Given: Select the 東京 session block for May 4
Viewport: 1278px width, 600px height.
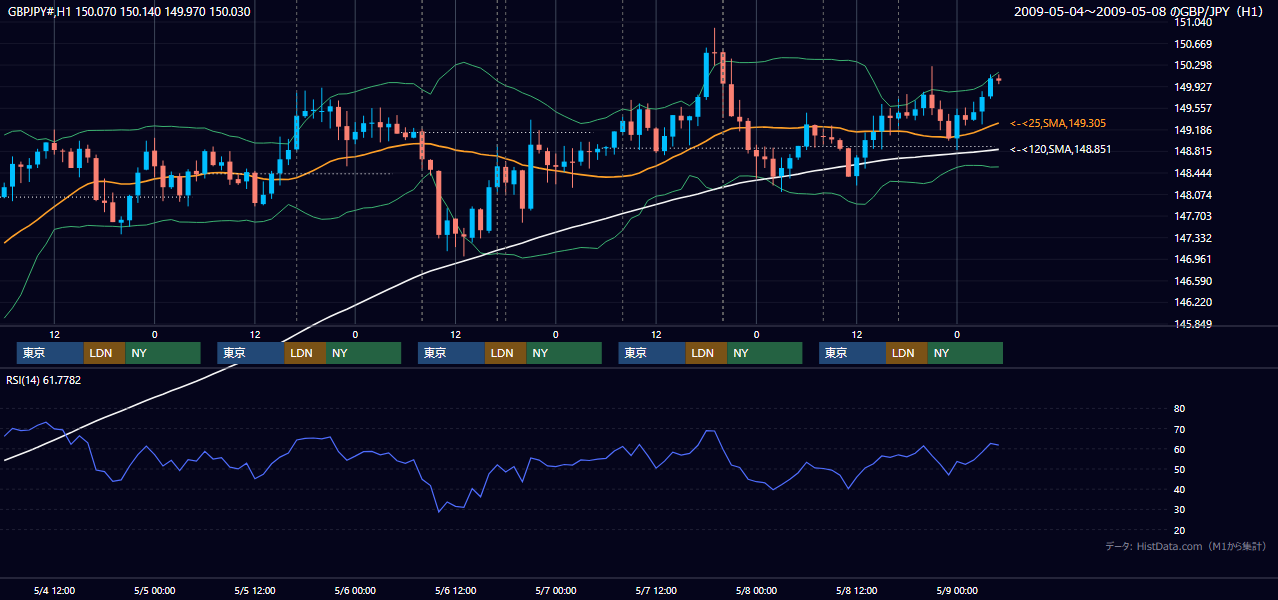Looking at the screenshot, I should 50,353.
